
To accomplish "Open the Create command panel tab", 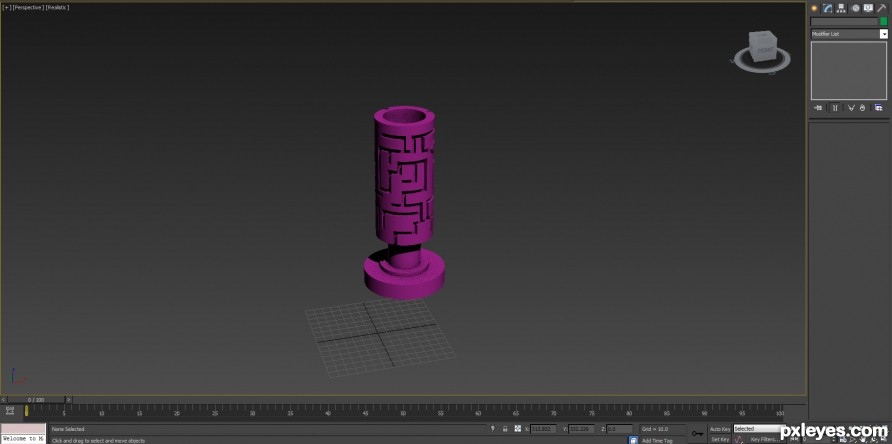I will click(815, 8).
